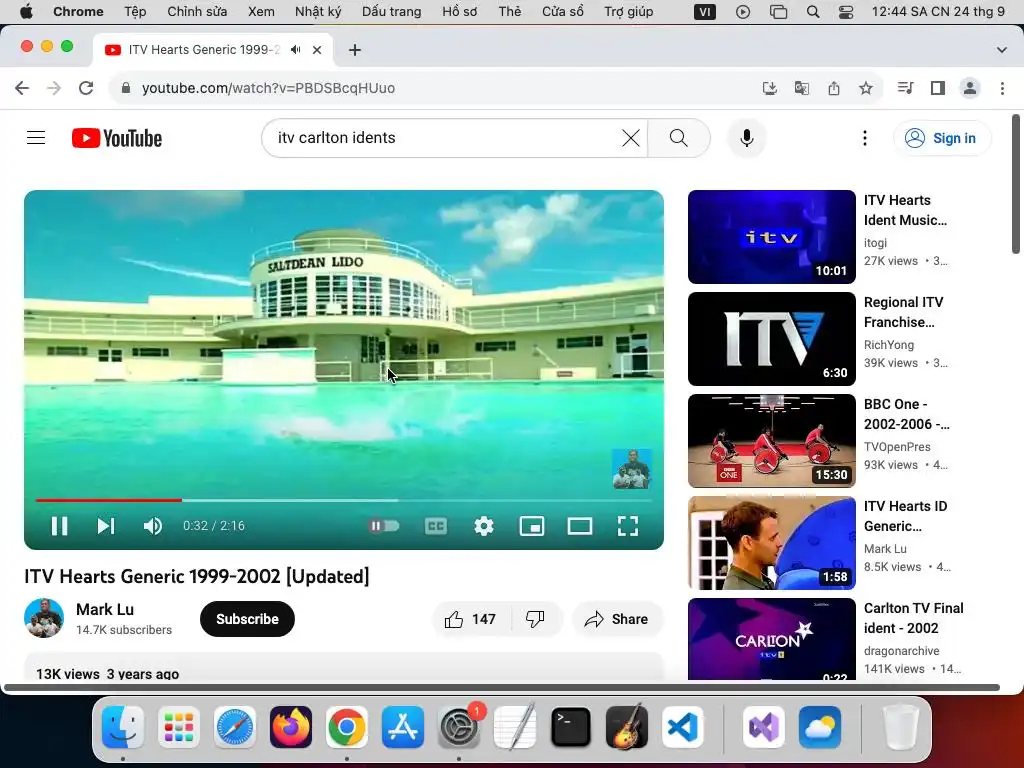Open Spotlight search in menu bar
The height and width of the screenshot is (768, 1024).
(x=813, y=11)
